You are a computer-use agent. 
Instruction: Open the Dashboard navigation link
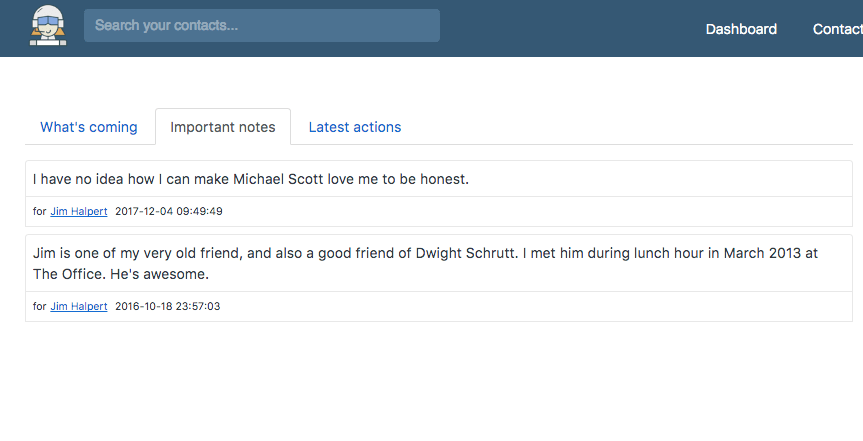(741, 29)
